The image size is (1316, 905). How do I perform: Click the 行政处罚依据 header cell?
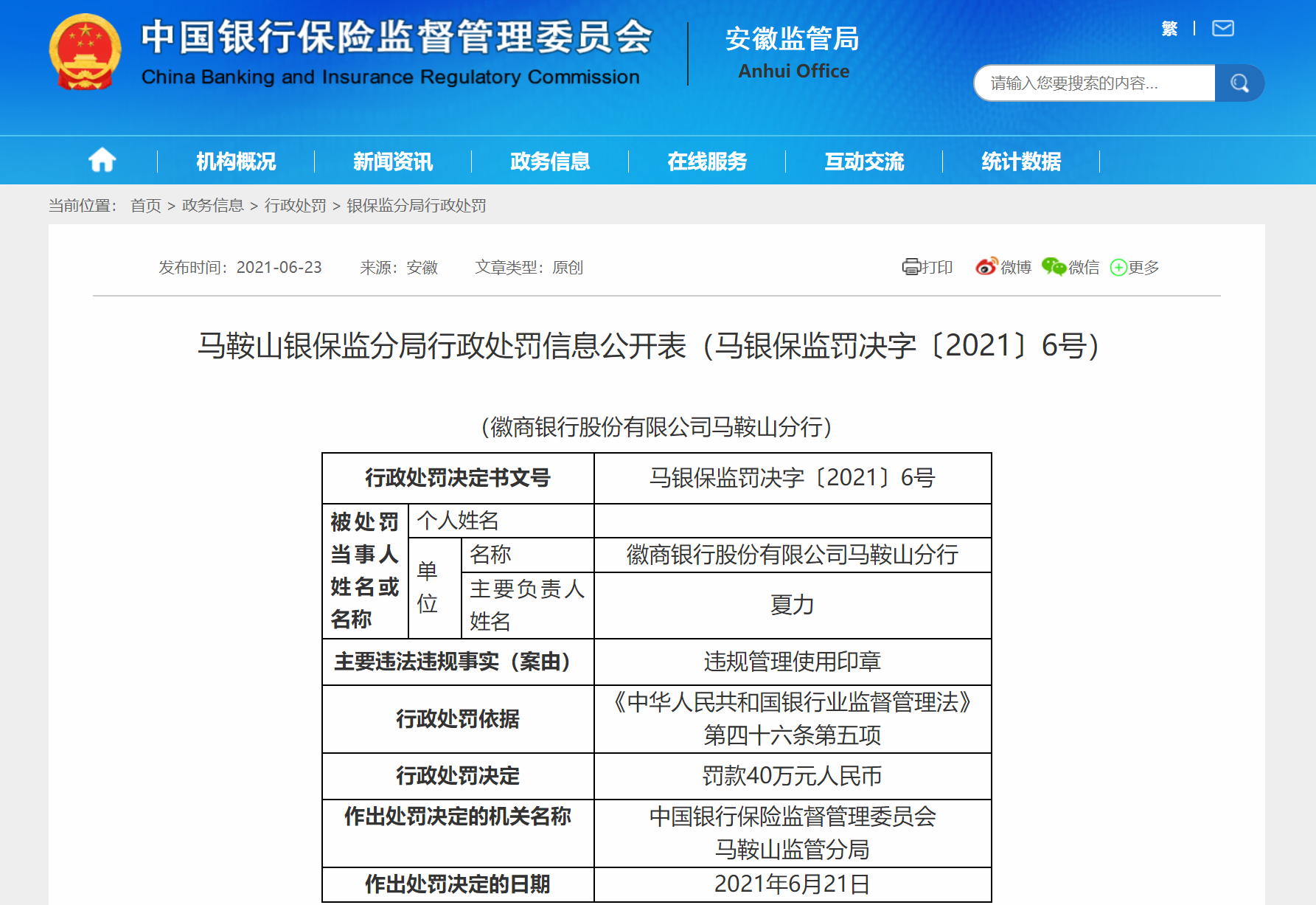458,719
